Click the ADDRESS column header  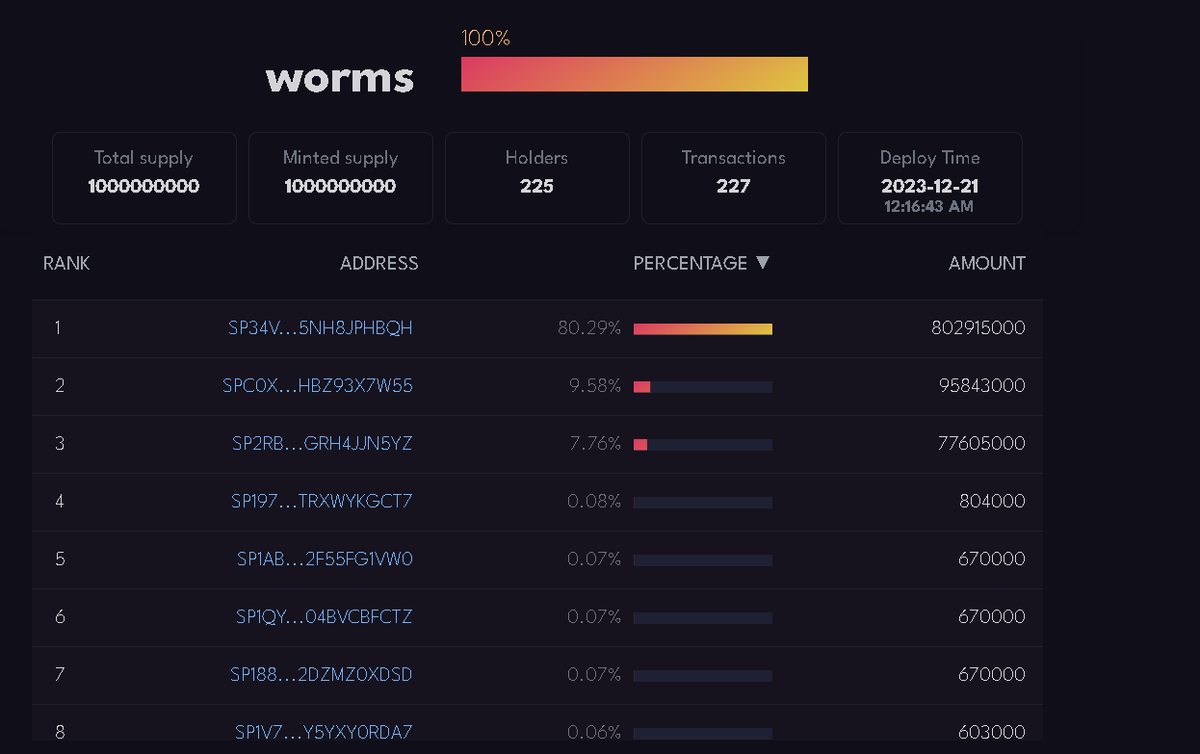coord(379,264)
